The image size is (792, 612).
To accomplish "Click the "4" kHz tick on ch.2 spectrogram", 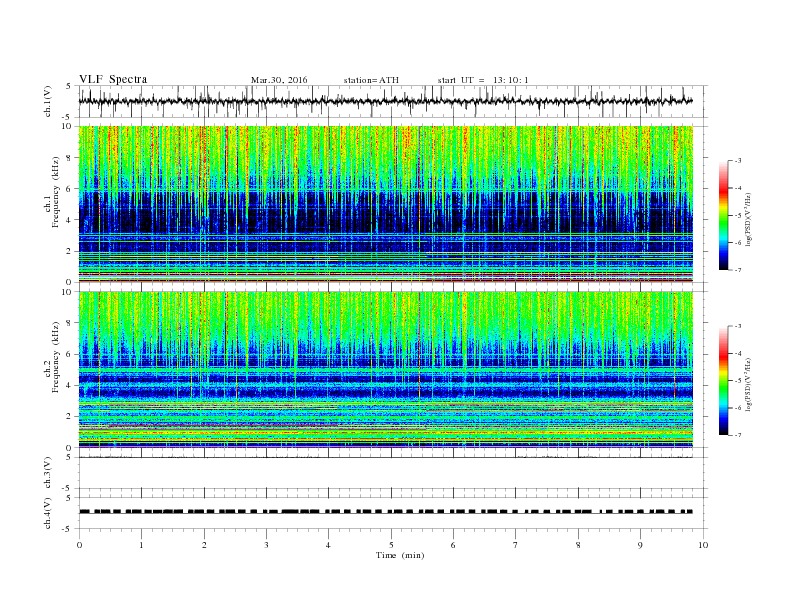I will point(70,385).
